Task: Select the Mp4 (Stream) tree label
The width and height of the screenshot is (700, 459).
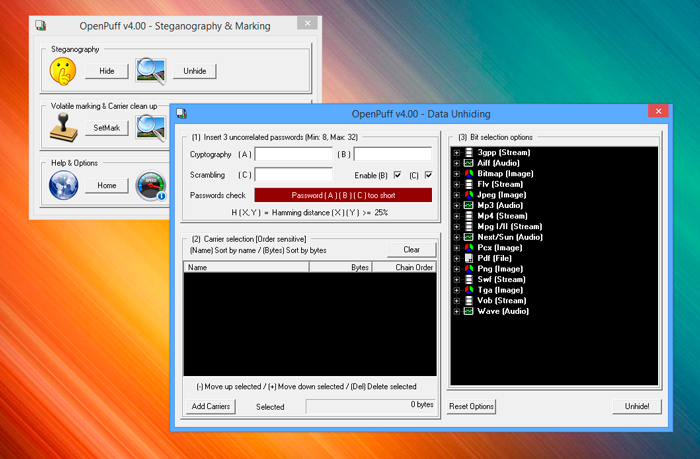Action: point(502,216)
